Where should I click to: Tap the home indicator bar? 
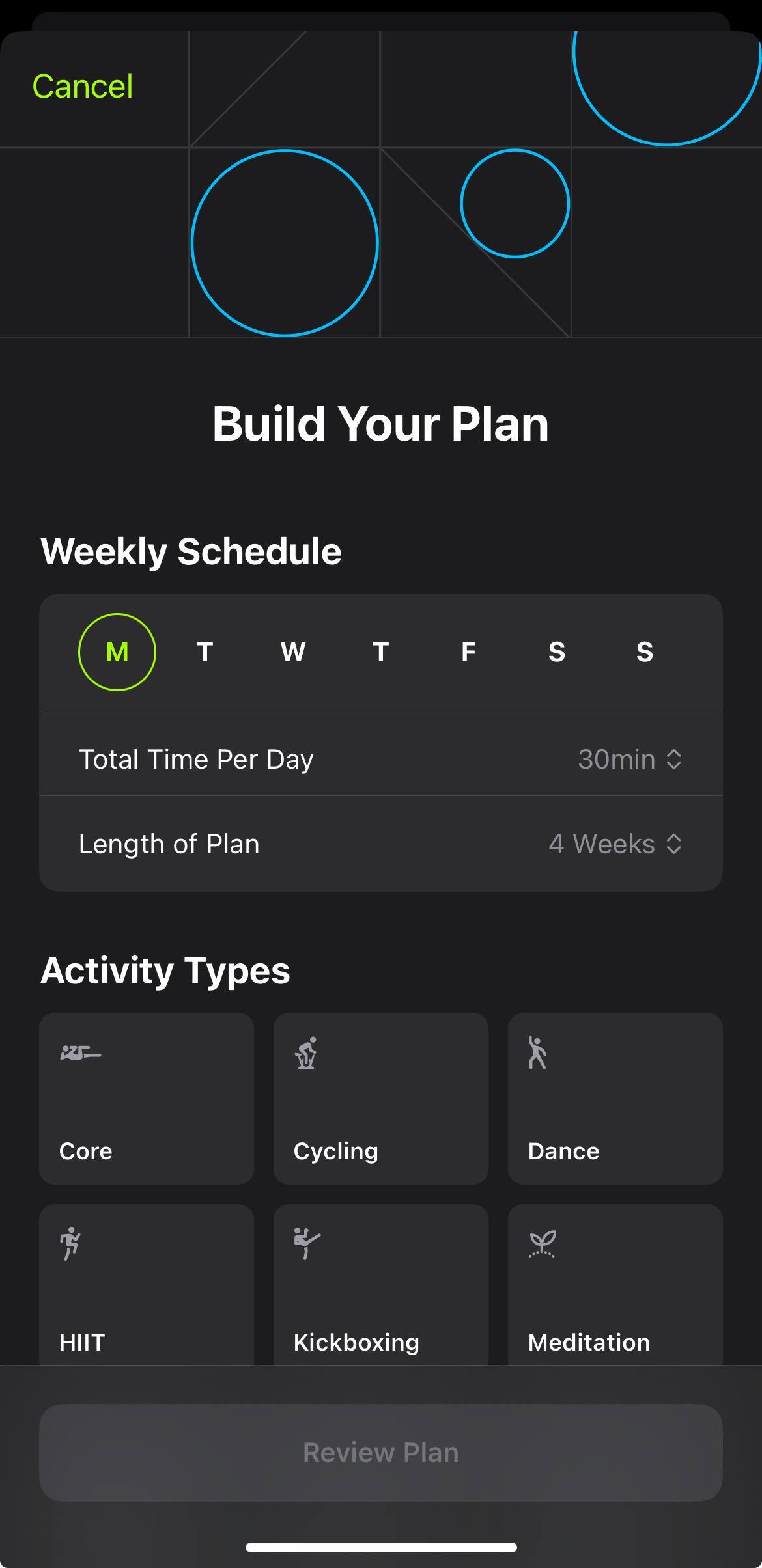(x=381, y=1547)
